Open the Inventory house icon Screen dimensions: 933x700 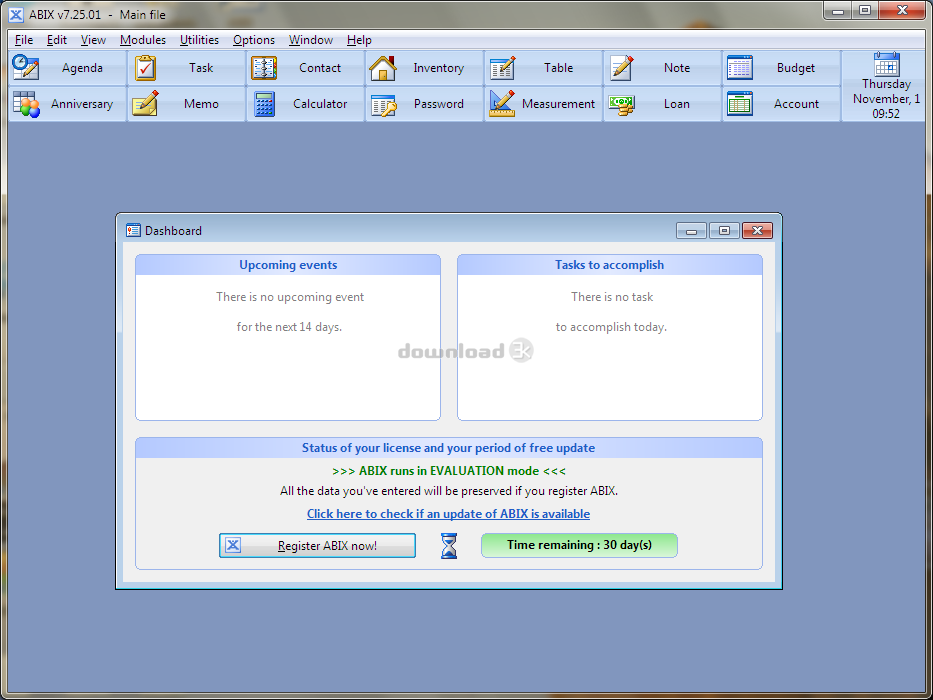tap(383, 68)
